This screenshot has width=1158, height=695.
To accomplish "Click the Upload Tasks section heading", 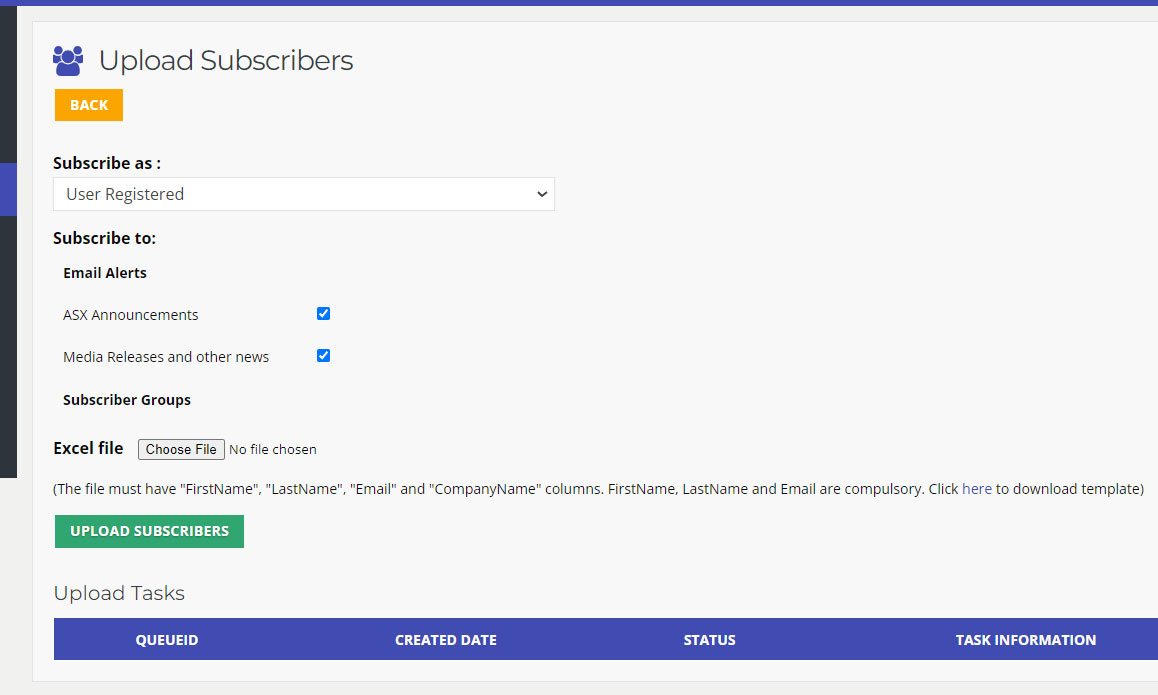I will click(119, 593).
